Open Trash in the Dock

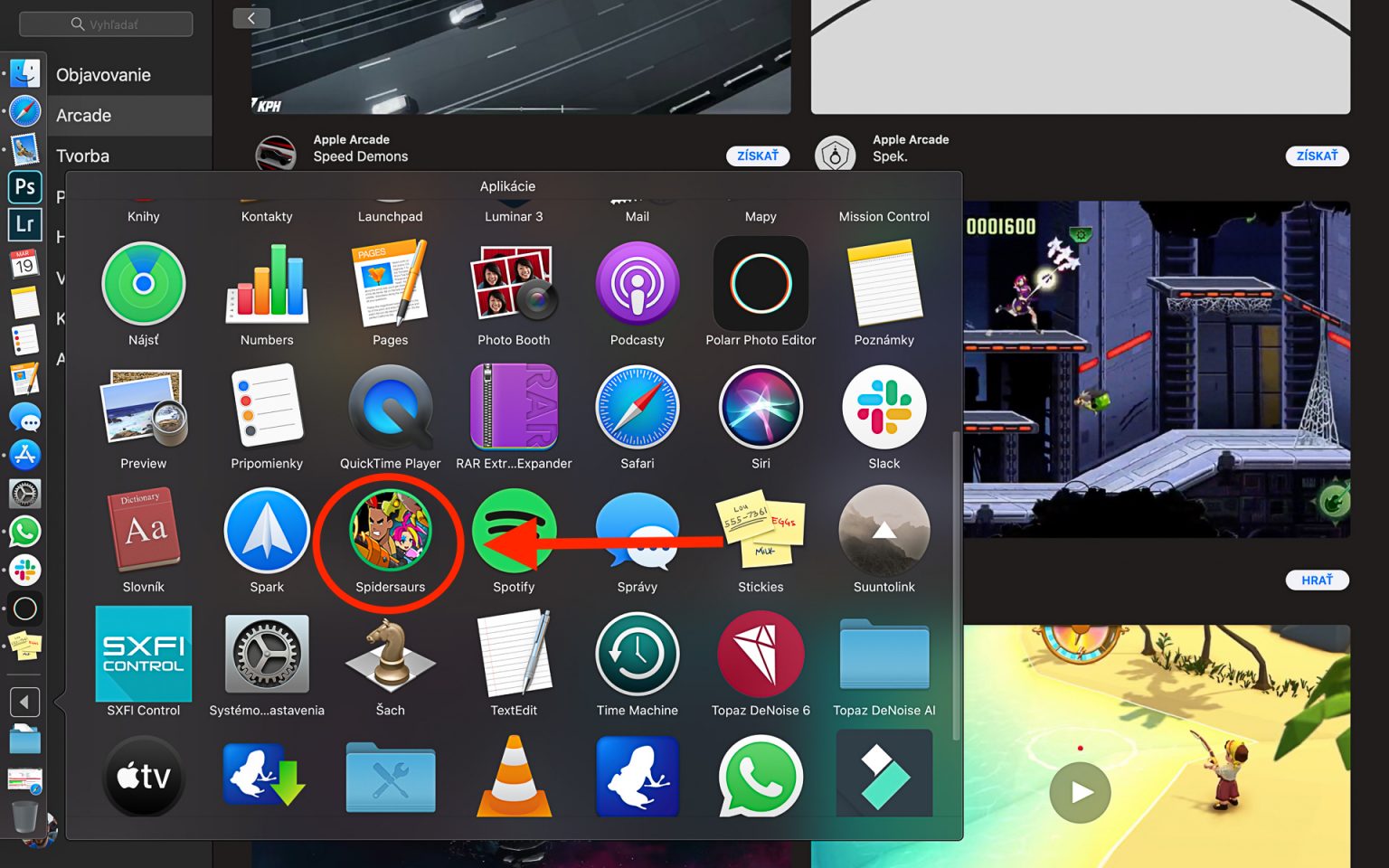pyautogui.click(x=24, y=816)
